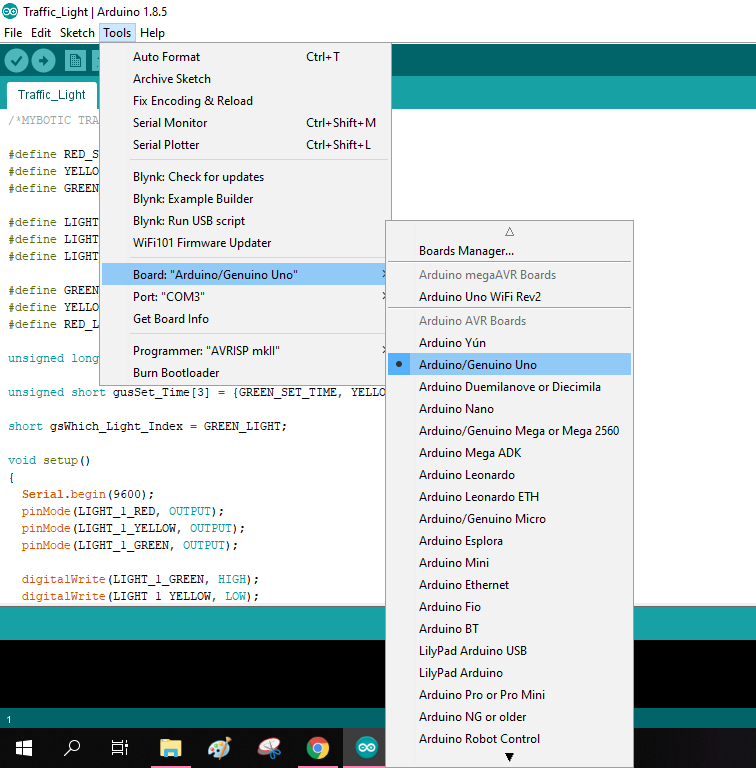756x768 pixels.
Task: Choose Archive Sketch
Action: [244, 79]
